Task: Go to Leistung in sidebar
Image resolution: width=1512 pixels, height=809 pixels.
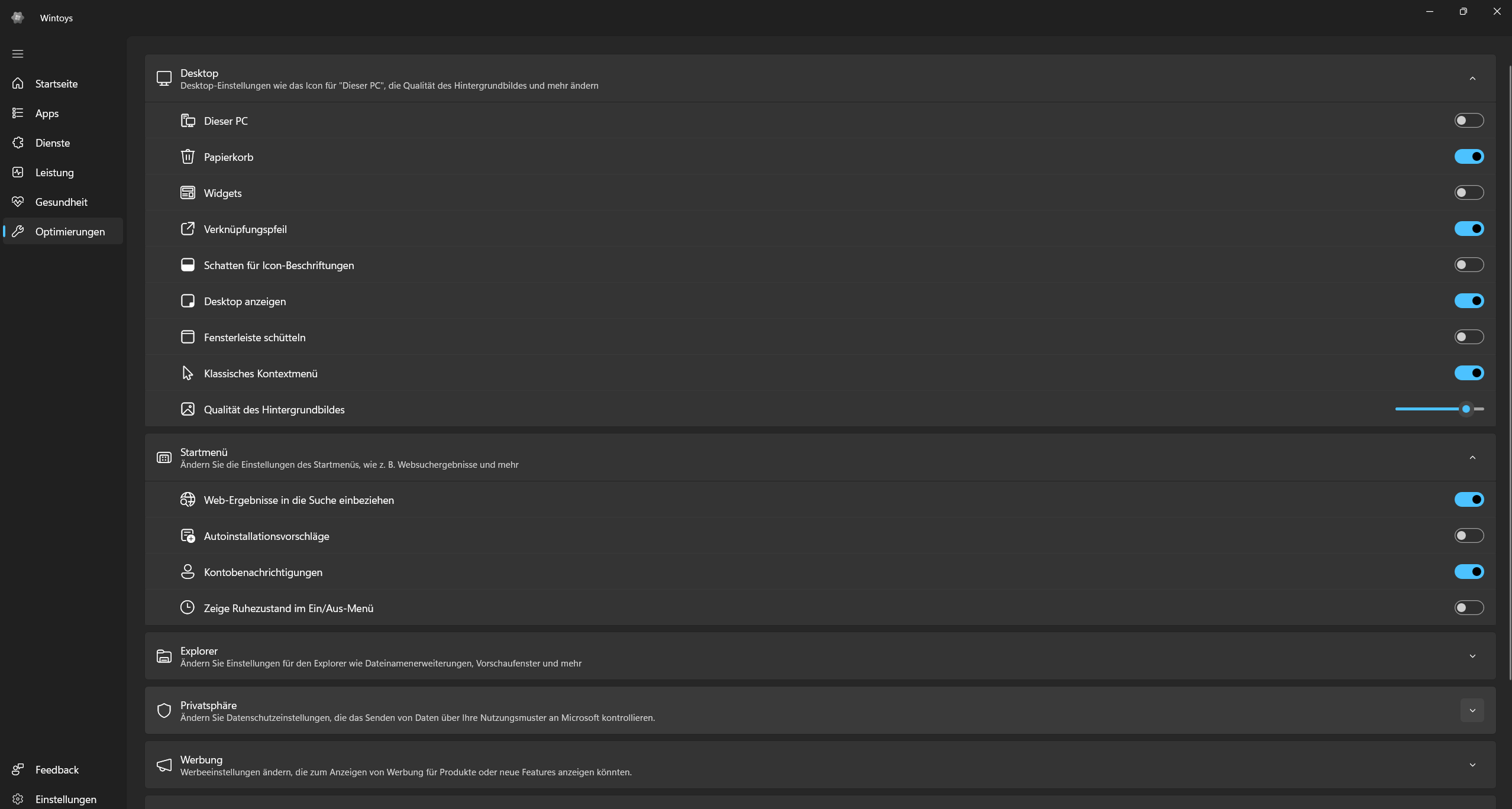Action: [54, 173]
